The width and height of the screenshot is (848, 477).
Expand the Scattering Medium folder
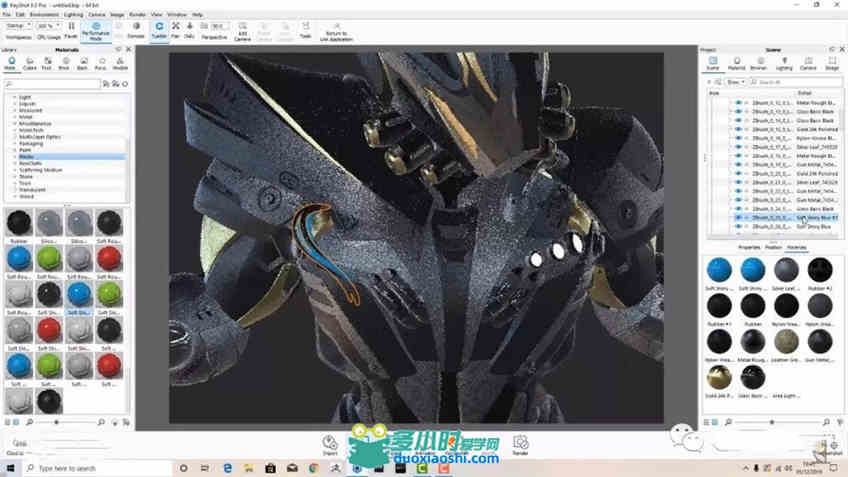pyautogui.click(x=15, y=170)
